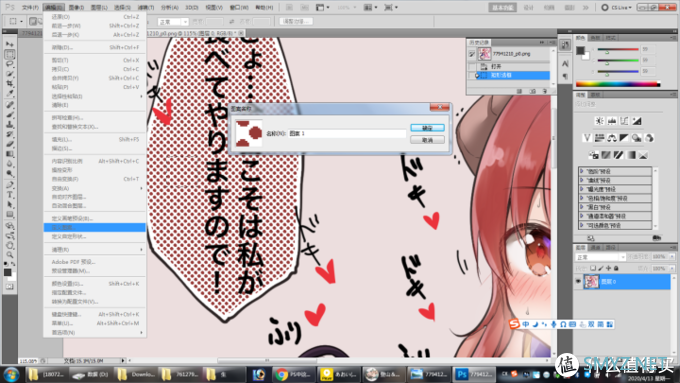Select the Crop tool
This screenshot has height=383, width=680.
10,83
